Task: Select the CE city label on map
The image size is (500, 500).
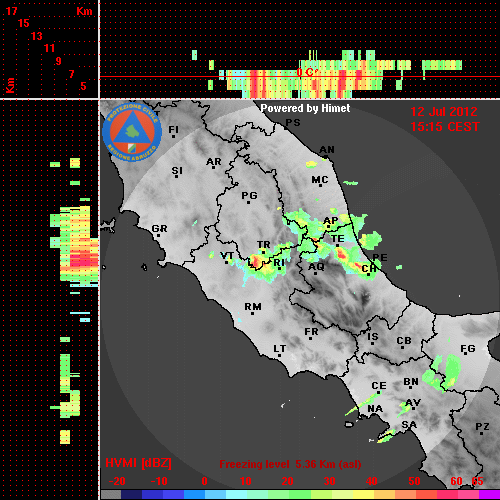Action: (379, 386)
